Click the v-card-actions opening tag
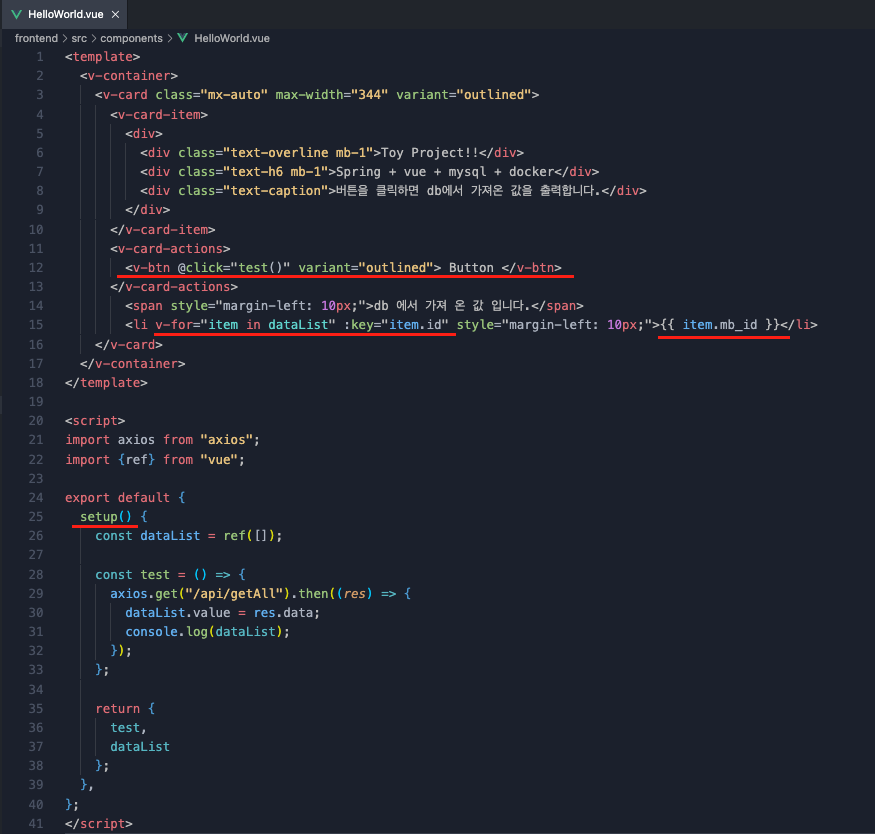Image resolution: width=875 pixels, height=834 pixels. pyautogui.click(x=170, y=249)
